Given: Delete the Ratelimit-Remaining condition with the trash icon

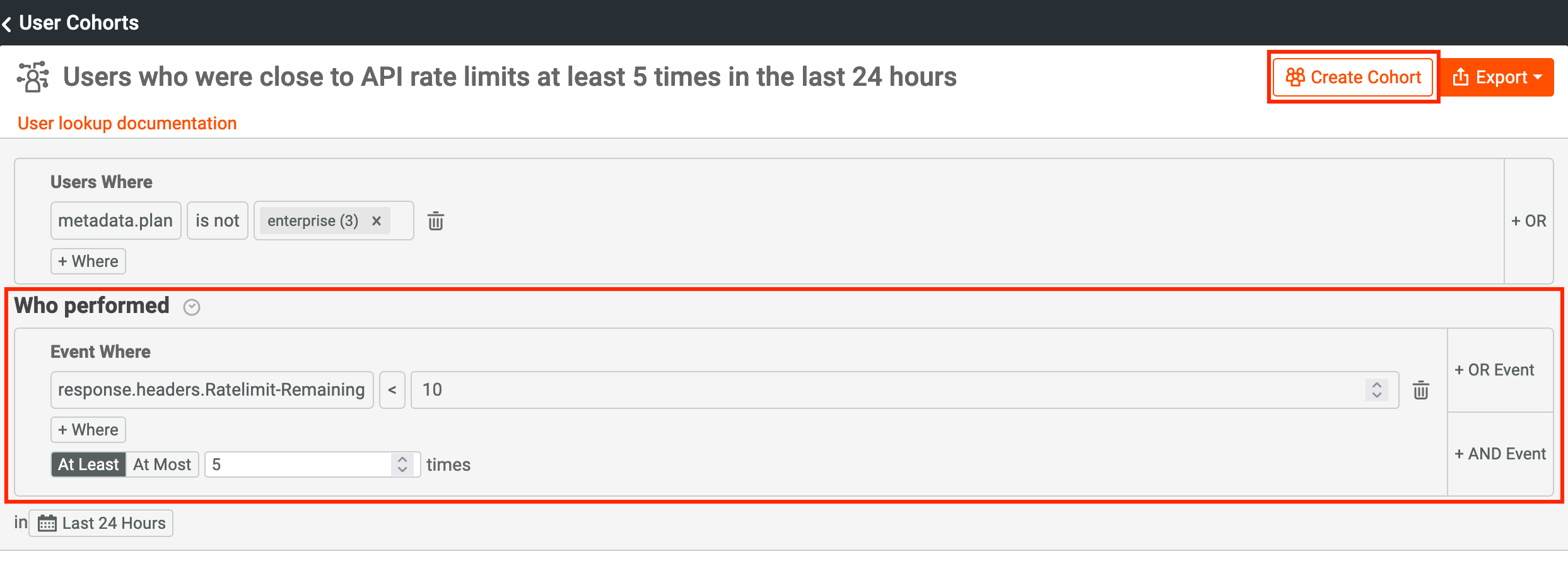Looking at the screenshot, I should [1421, 390].
